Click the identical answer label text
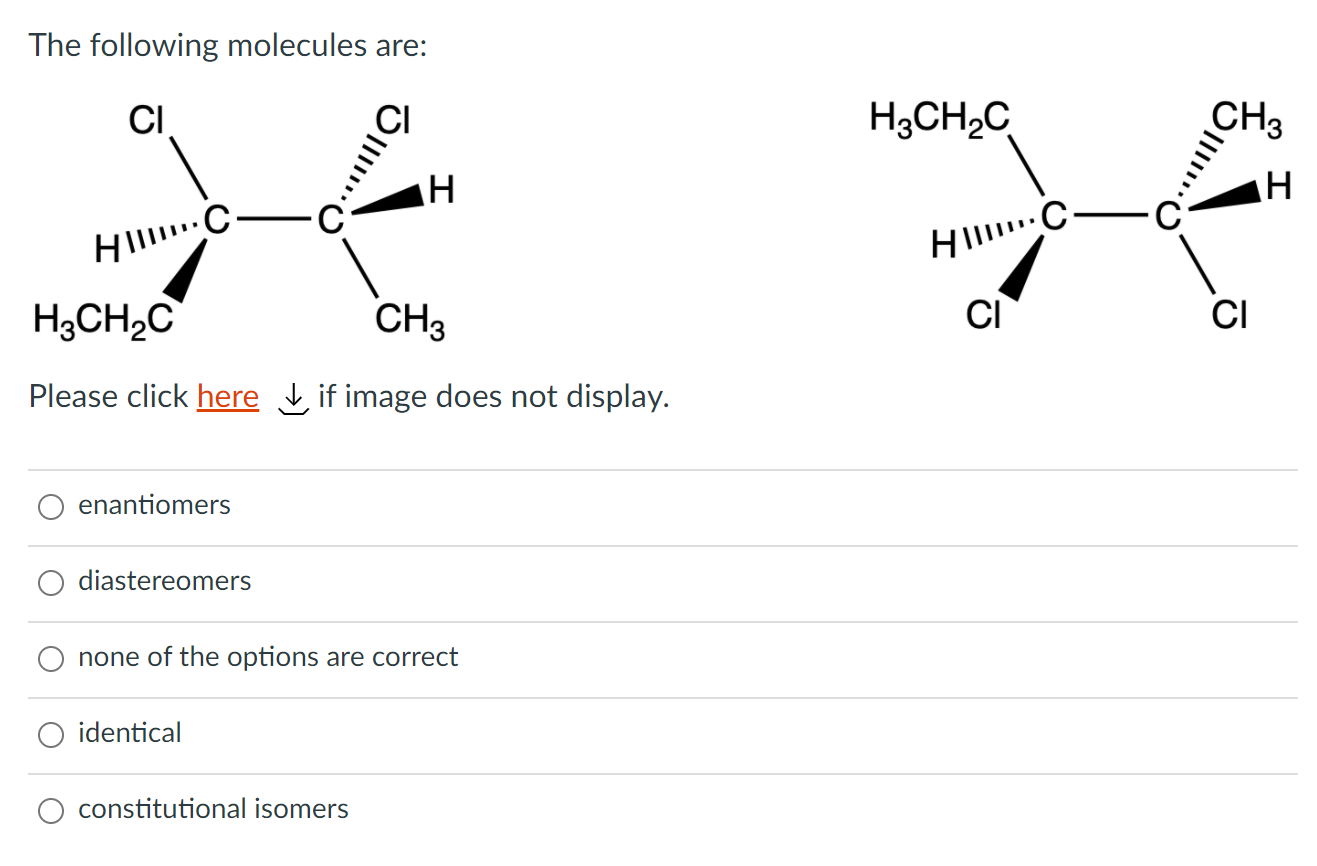Image resolution: width=1317 pixels, height=866 pixels. coord(131,733)
